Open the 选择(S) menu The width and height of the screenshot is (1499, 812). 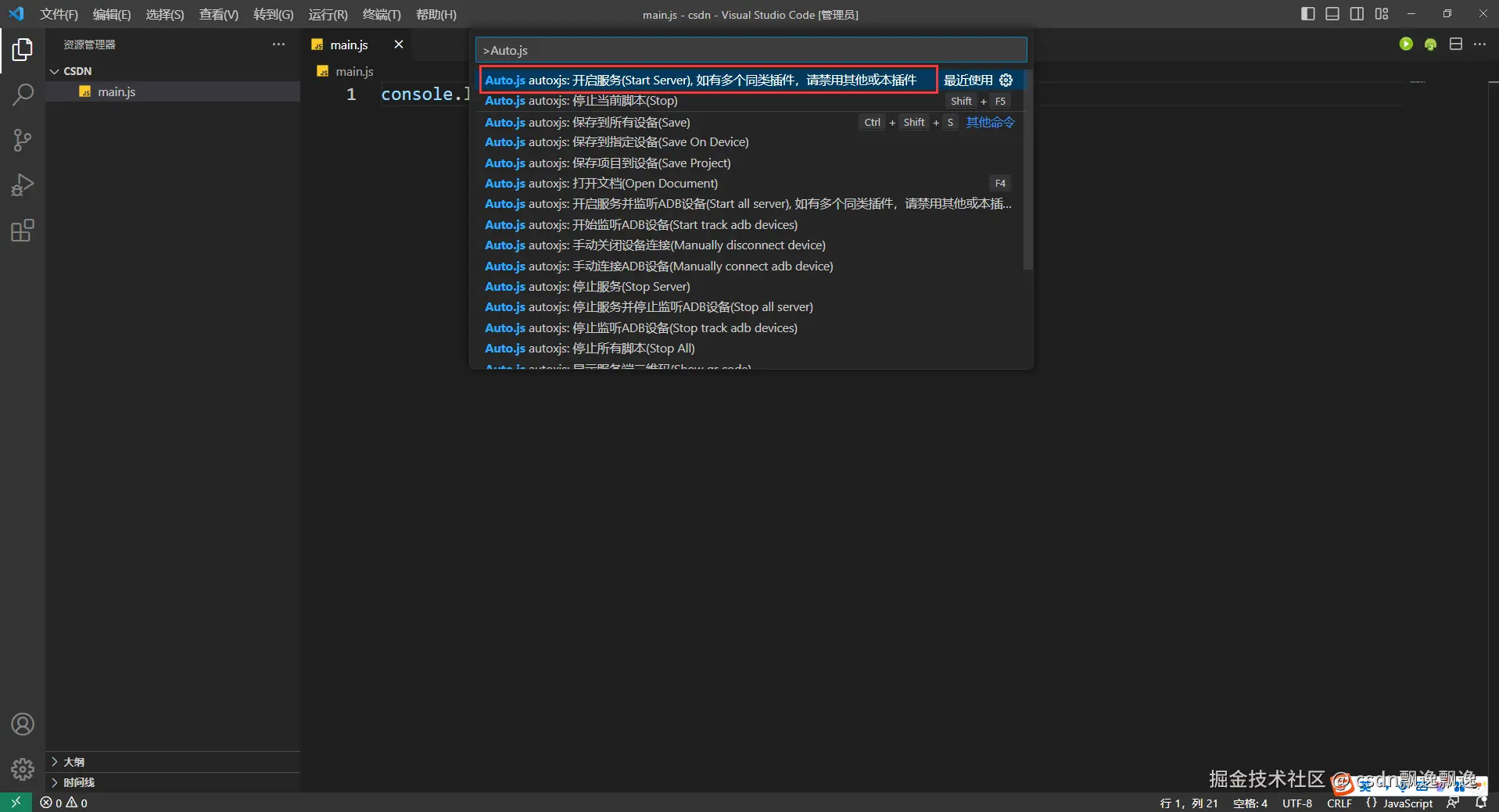(165, 15)
